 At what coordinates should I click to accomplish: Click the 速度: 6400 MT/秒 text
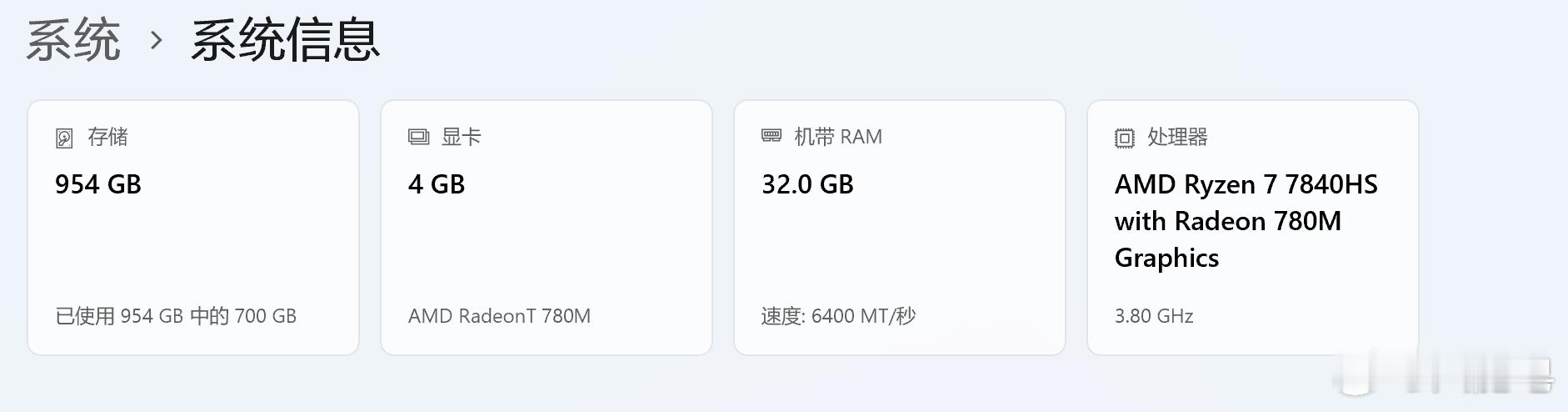pyautogui.click(x=838, y=316)
